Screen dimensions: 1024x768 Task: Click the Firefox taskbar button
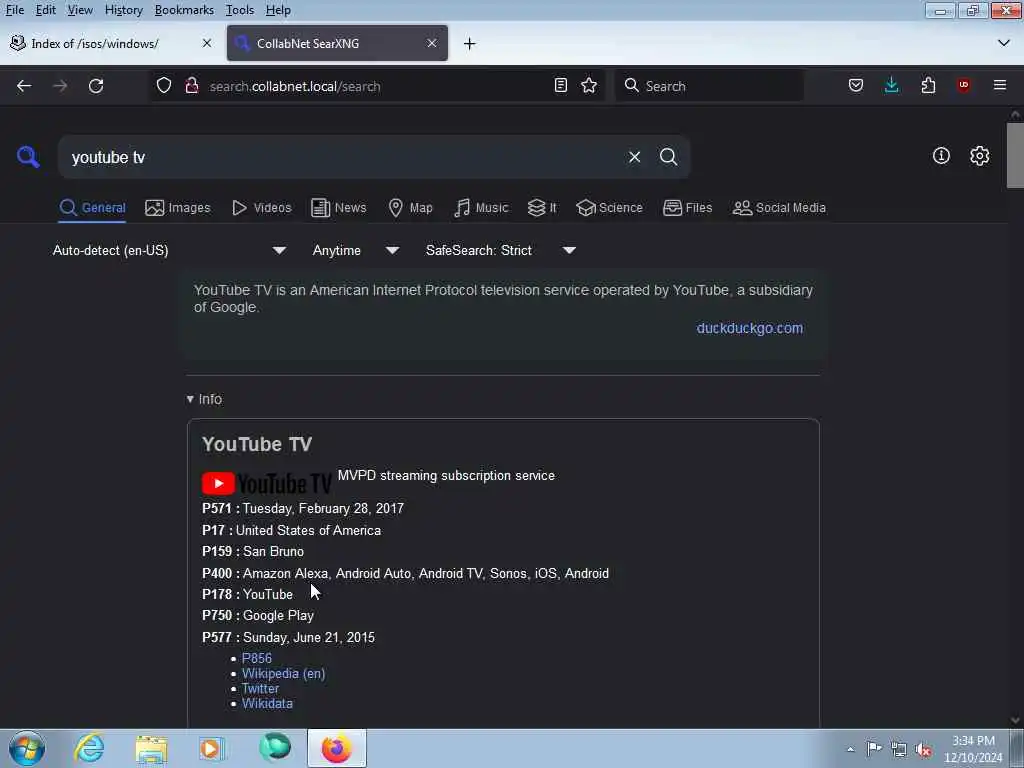click(x=337, y=748)
